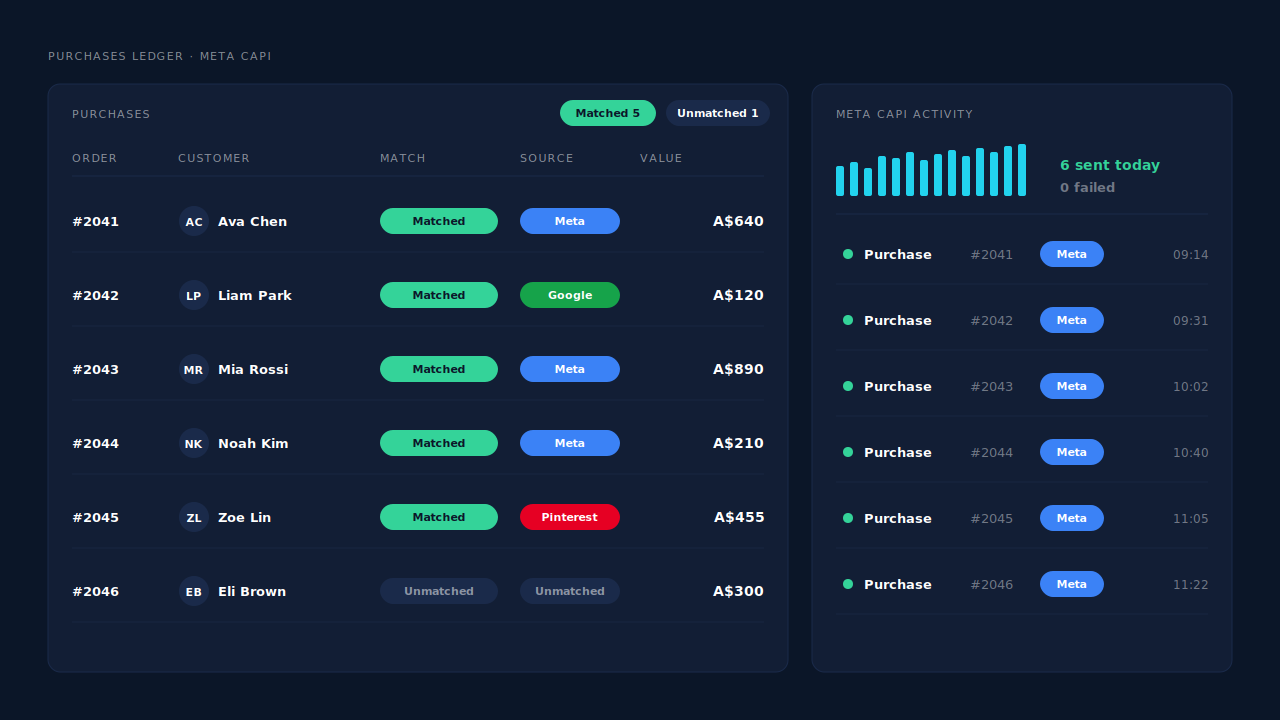
Task: Click the MR avatar for Mia Rossi
Action: coord(194,369)
